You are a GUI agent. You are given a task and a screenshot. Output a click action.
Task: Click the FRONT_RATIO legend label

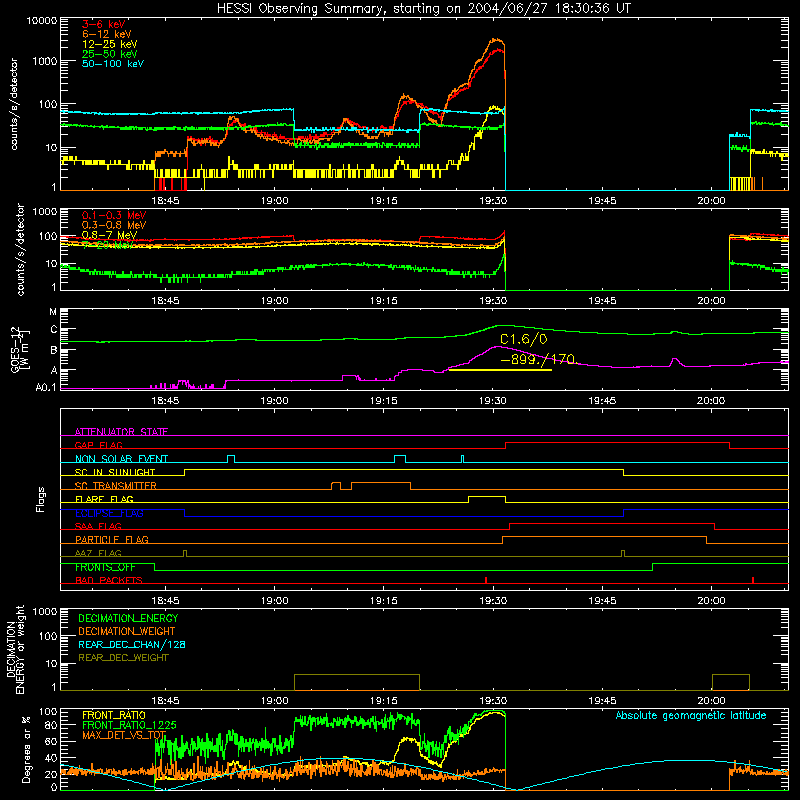[x=114, y=715]
